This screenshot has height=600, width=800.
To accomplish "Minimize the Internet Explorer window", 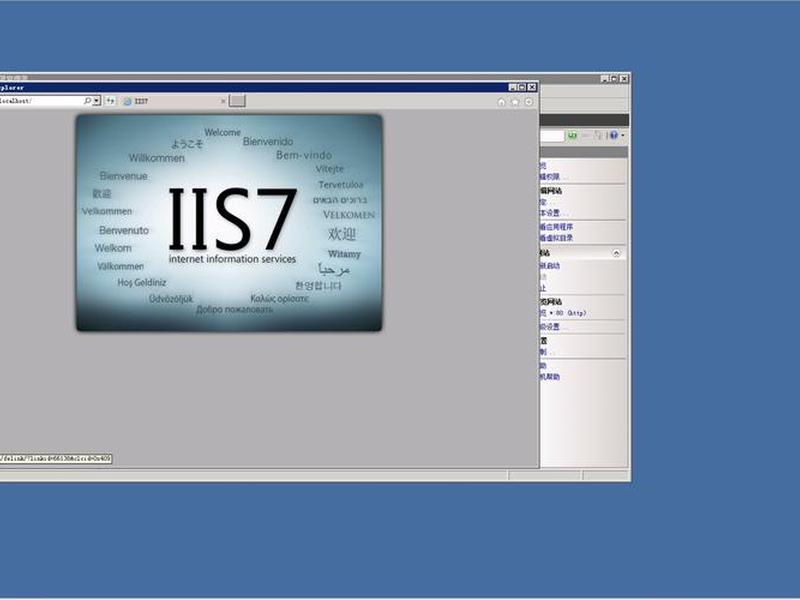I will point(513,87).
